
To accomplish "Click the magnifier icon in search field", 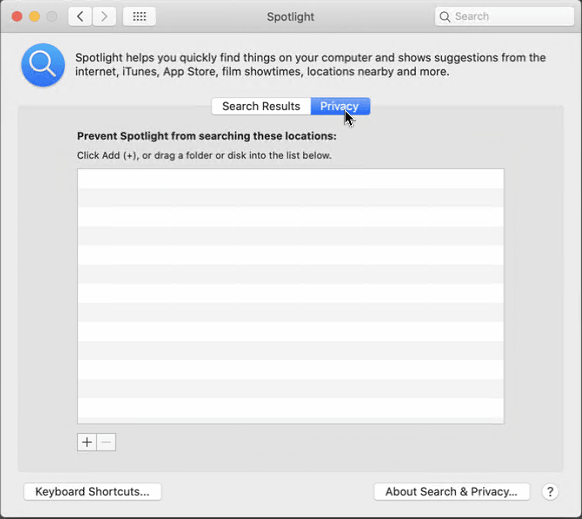I will point(444,17).
